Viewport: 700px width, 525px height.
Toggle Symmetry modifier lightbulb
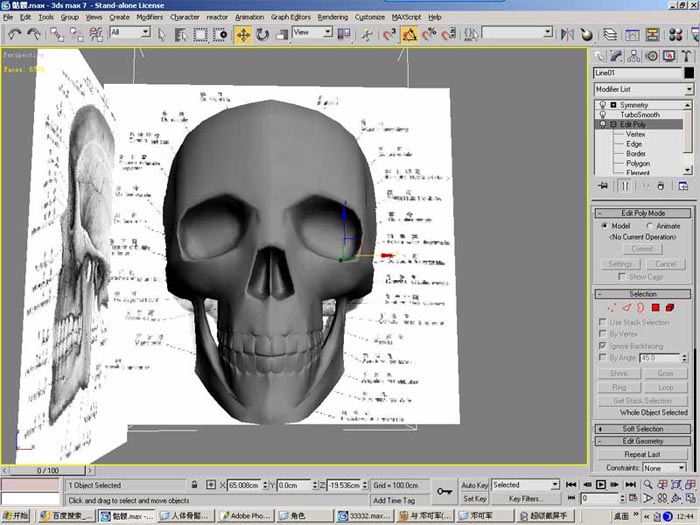point(602,105)
